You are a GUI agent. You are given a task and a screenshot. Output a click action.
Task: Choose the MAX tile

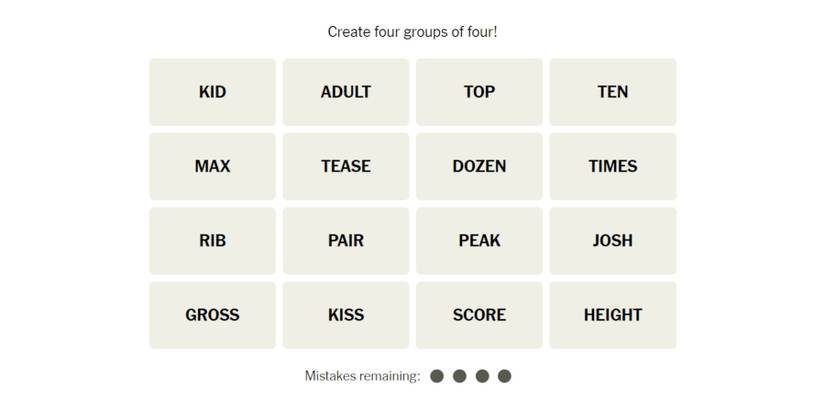point(212,166)
